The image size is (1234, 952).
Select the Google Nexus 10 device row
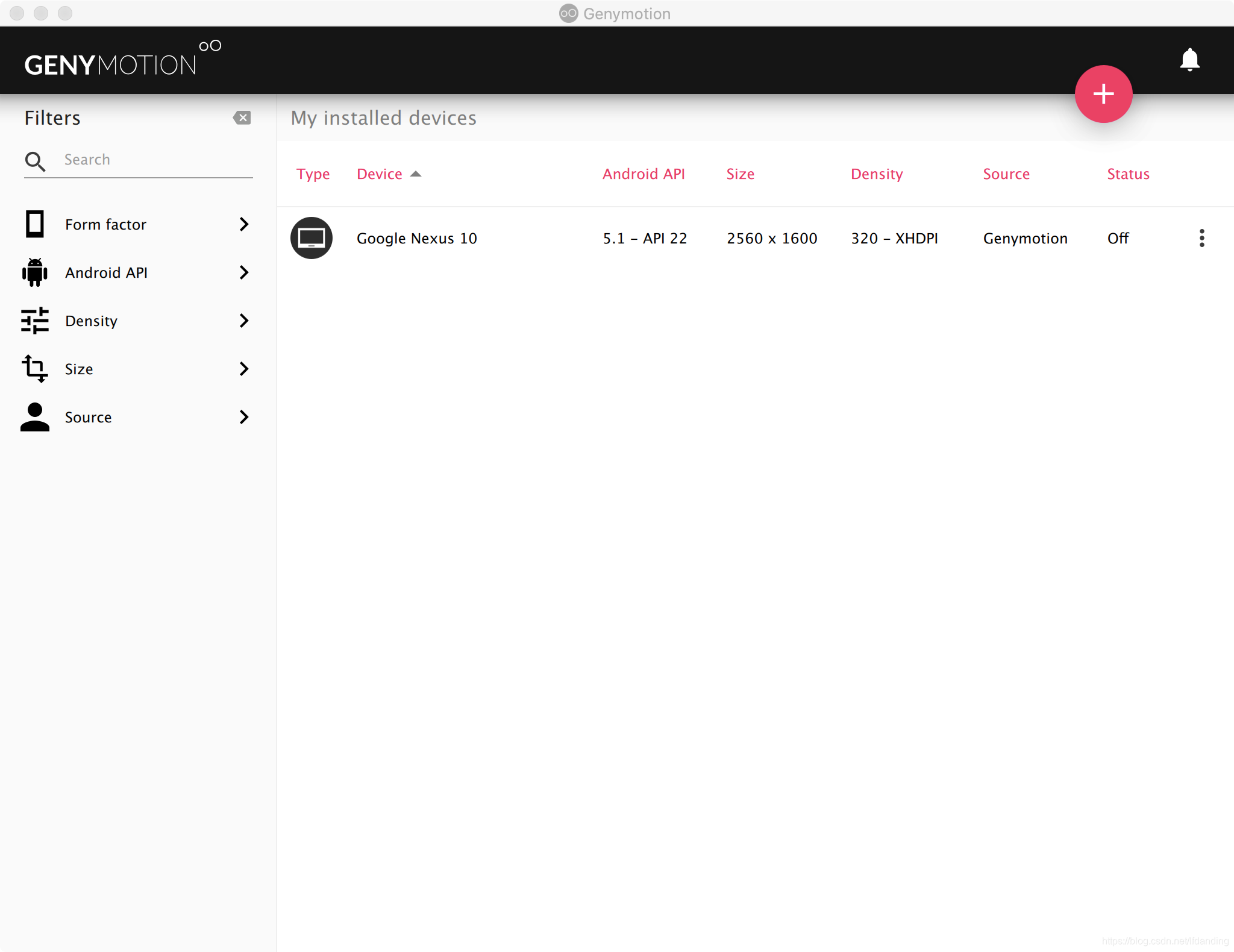pyautogui.click(x=416, y=238)
